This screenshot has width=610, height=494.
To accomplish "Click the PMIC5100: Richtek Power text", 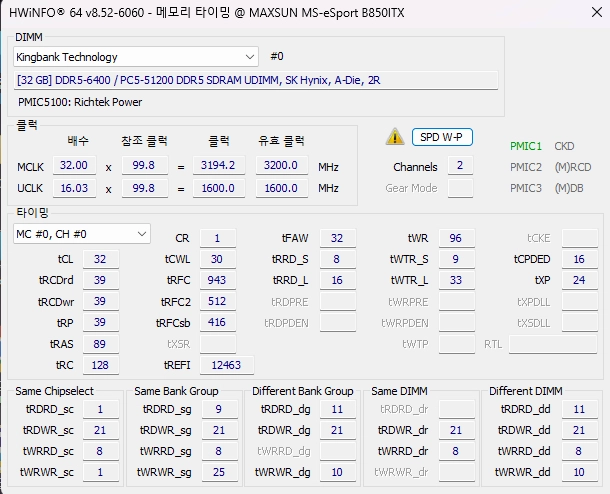I will pyautogui.click(x=80, y=102).
